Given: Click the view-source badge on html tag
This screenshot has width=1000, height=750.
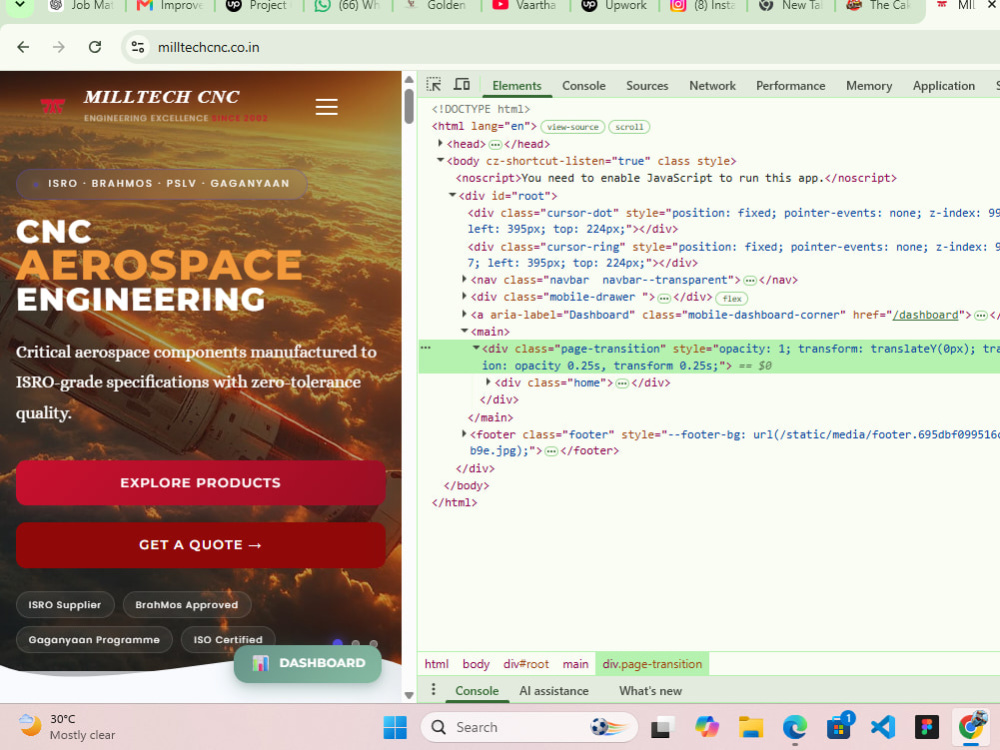Looking at the screenshot, I should point(572,127).
